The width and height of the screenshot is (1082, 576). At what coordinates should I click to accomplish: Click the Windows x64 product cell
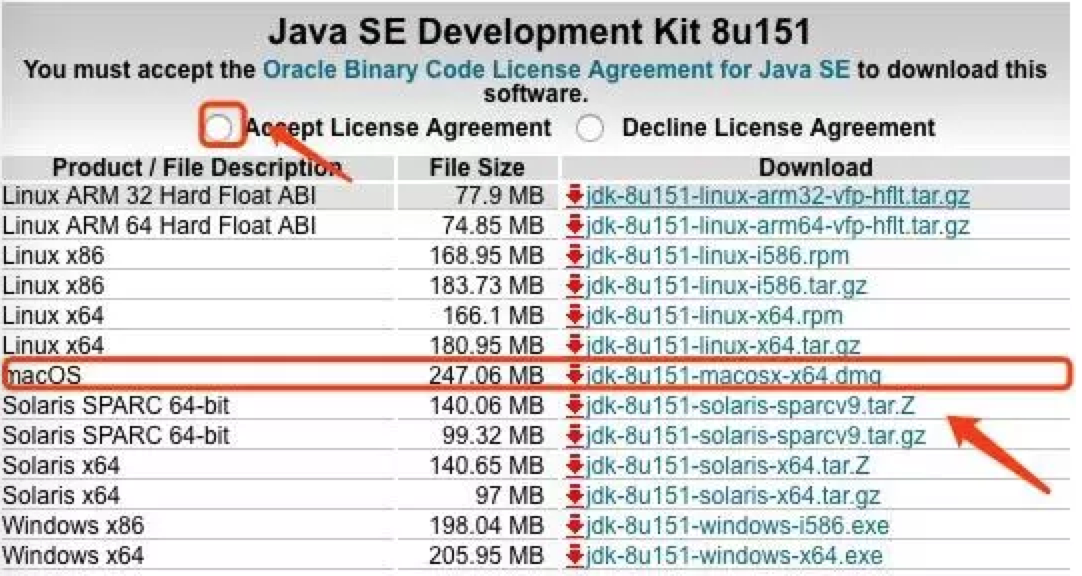(197, 556)
